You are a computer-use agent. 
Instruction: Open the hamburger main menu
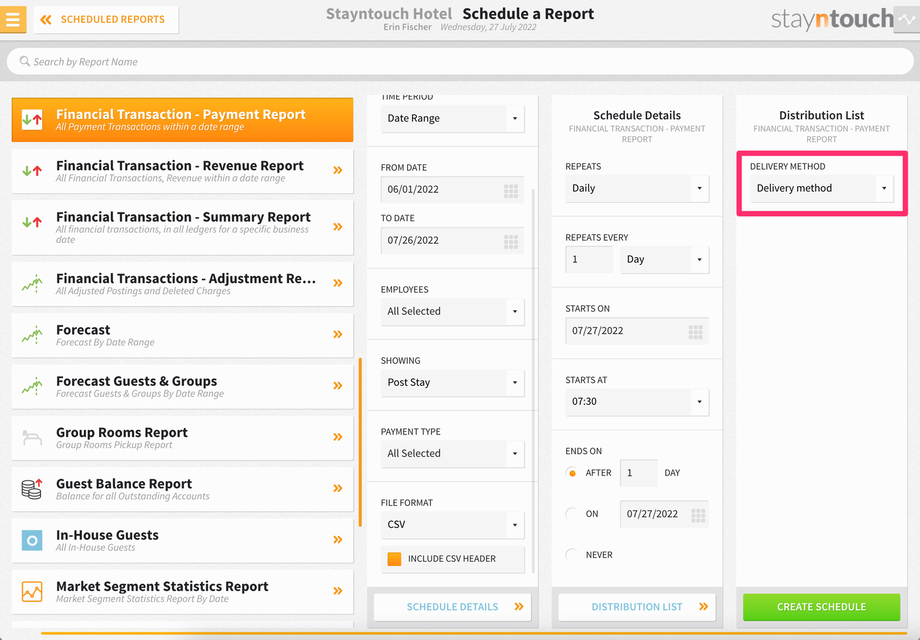pyautogui.click(x=13, y=19)
